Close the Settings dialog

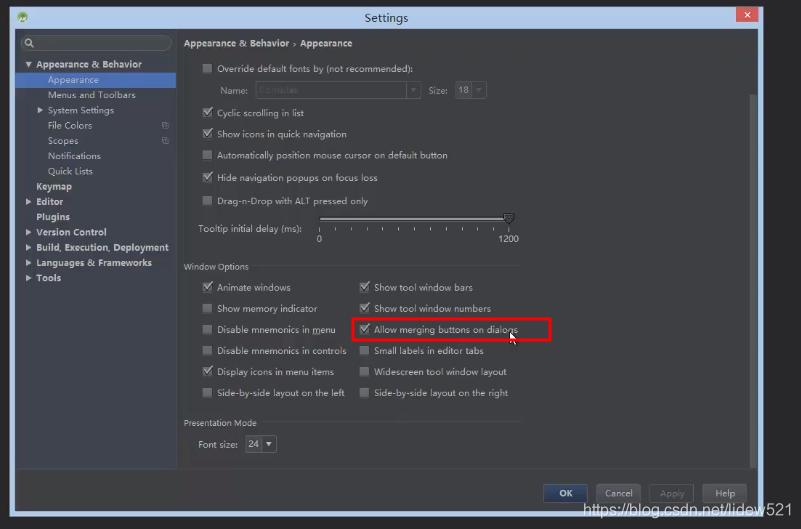(747, 15)
